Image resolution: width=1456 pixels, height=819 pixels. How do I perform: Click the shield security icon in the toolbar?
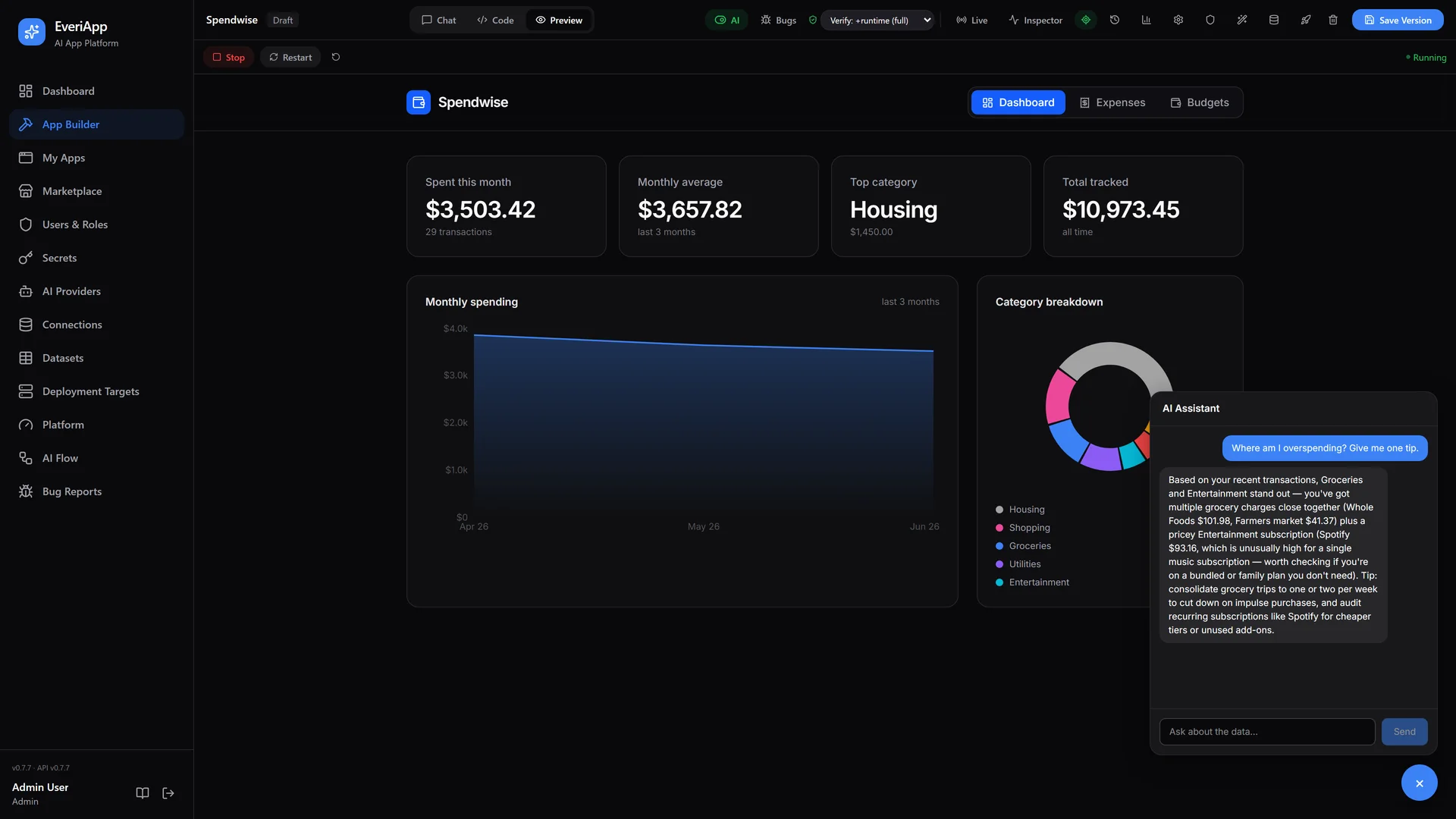[x=1210, y=20]
